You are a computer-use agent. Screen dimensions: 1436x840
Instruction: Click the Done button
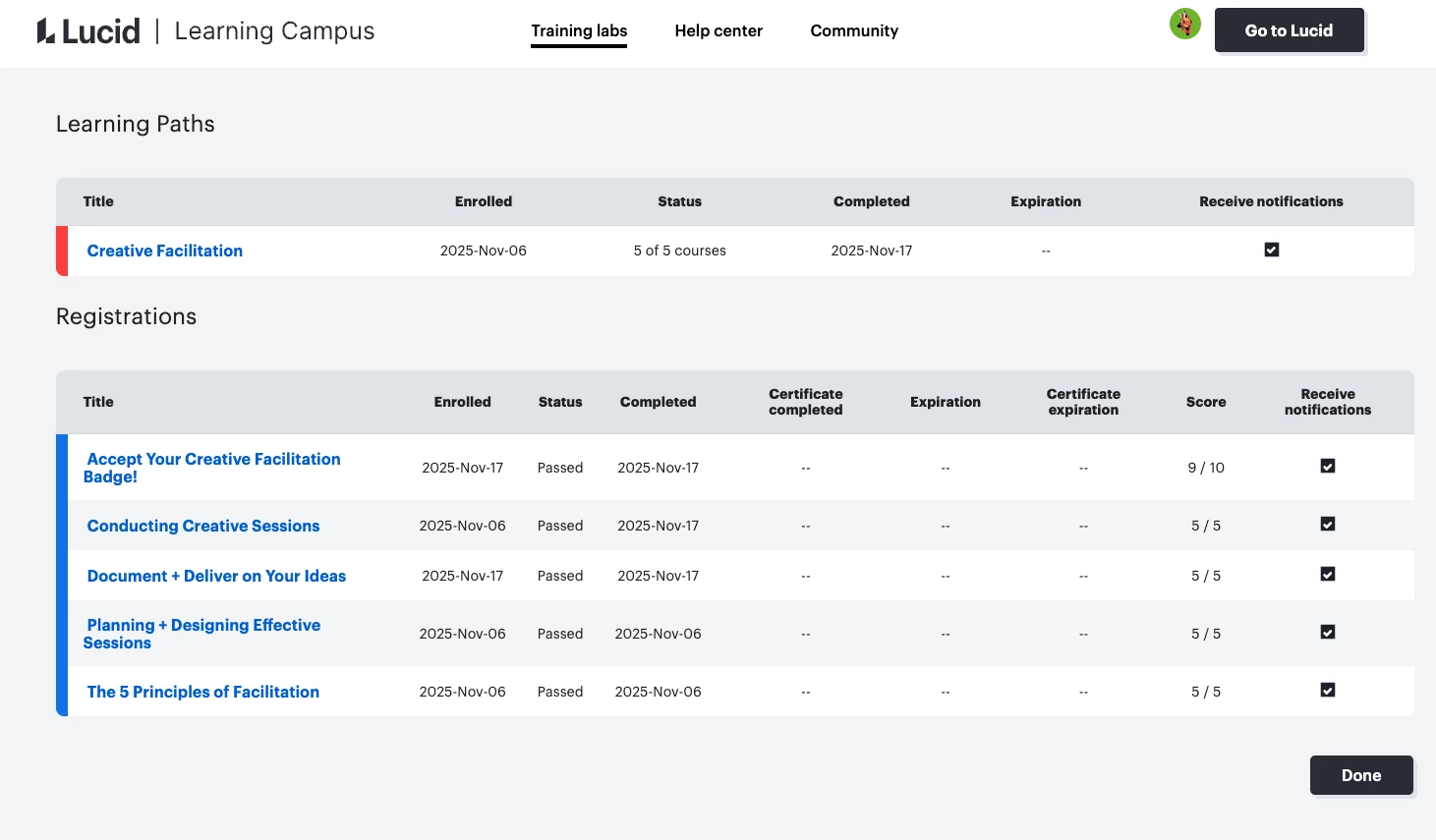pyautogui.click(x=1361, y=775)
